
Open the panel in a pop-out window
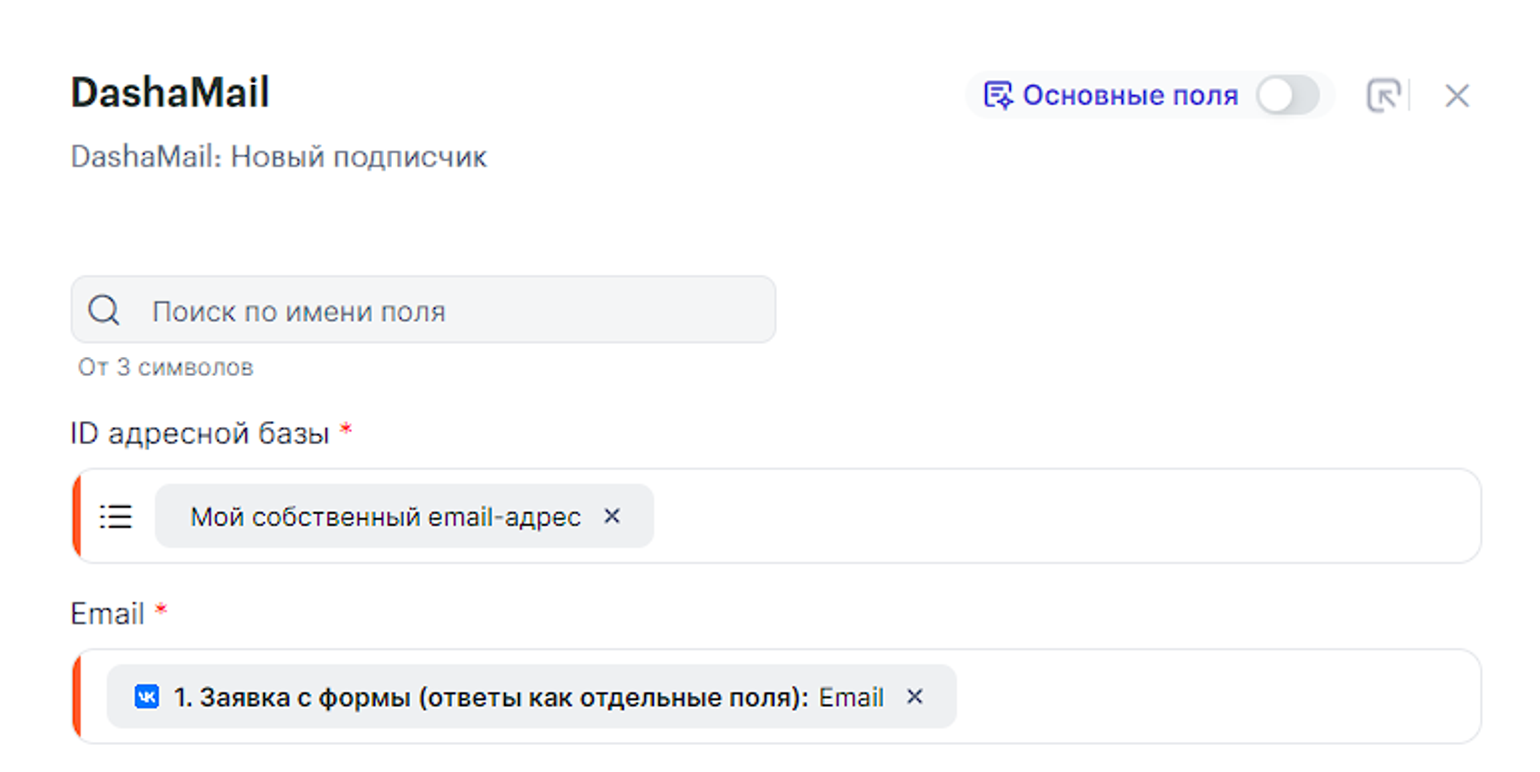[1383, 96]
